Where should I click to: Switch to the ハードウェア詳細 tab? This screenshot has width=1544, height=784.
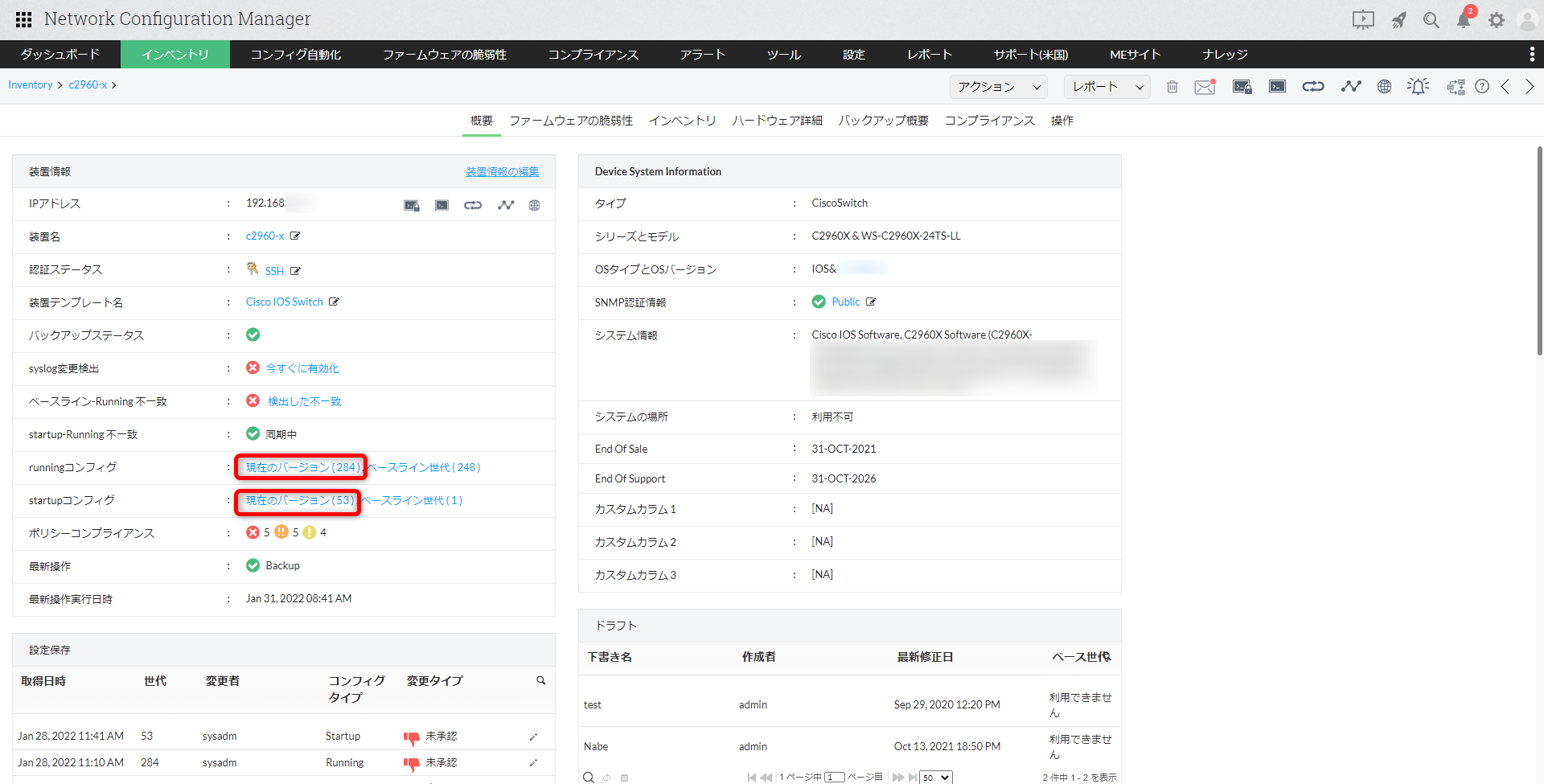click(777, 121)
